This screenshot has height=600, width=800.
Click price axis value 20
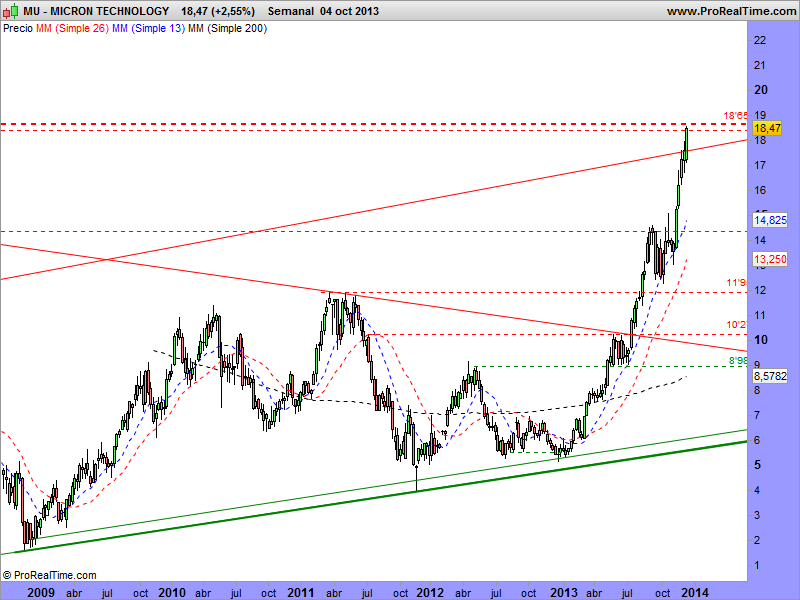761,90
